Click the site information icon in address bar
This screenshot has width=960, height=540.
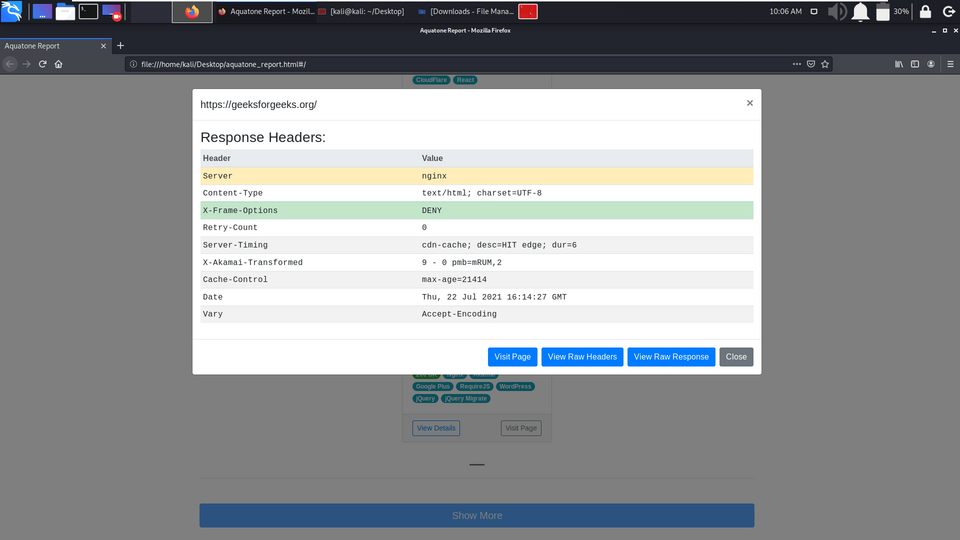(133, 64)
